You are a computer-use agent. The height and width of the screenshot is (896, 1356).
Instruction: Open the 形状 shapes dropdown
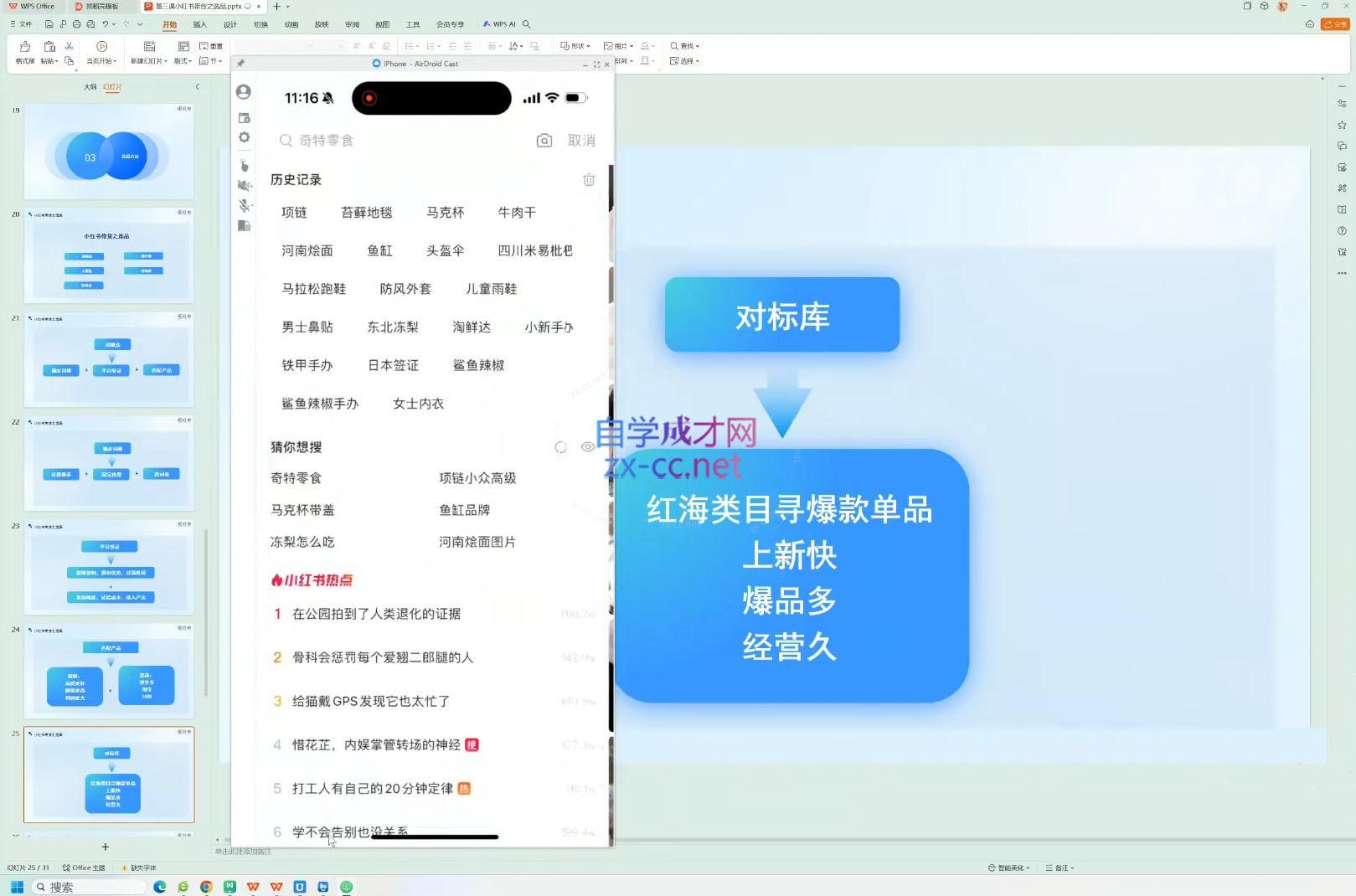click(575, 45)
